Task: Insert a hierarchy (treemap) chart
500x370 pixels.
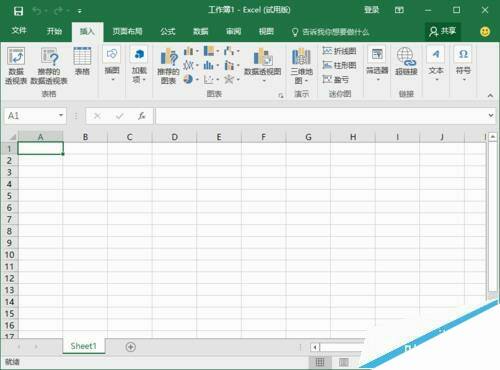Action: 211,51
